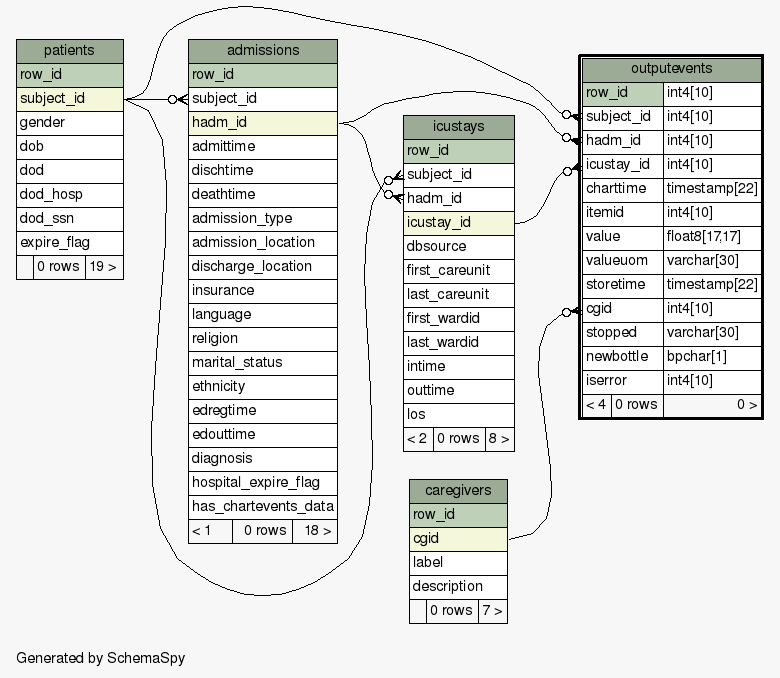Select gender column in patients
Screen dimensions: 780x678
[x=70, y=123]
